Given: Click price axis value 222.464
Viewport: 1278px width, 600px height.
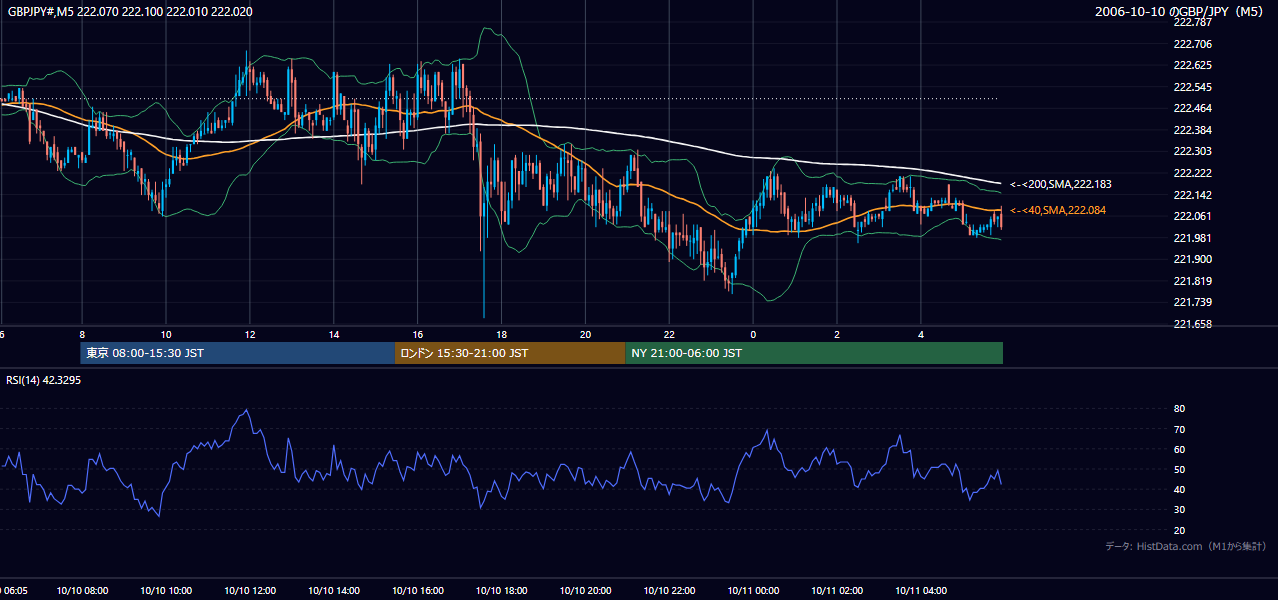Looking at the screenshot, I should click(x=1192, y=108).
